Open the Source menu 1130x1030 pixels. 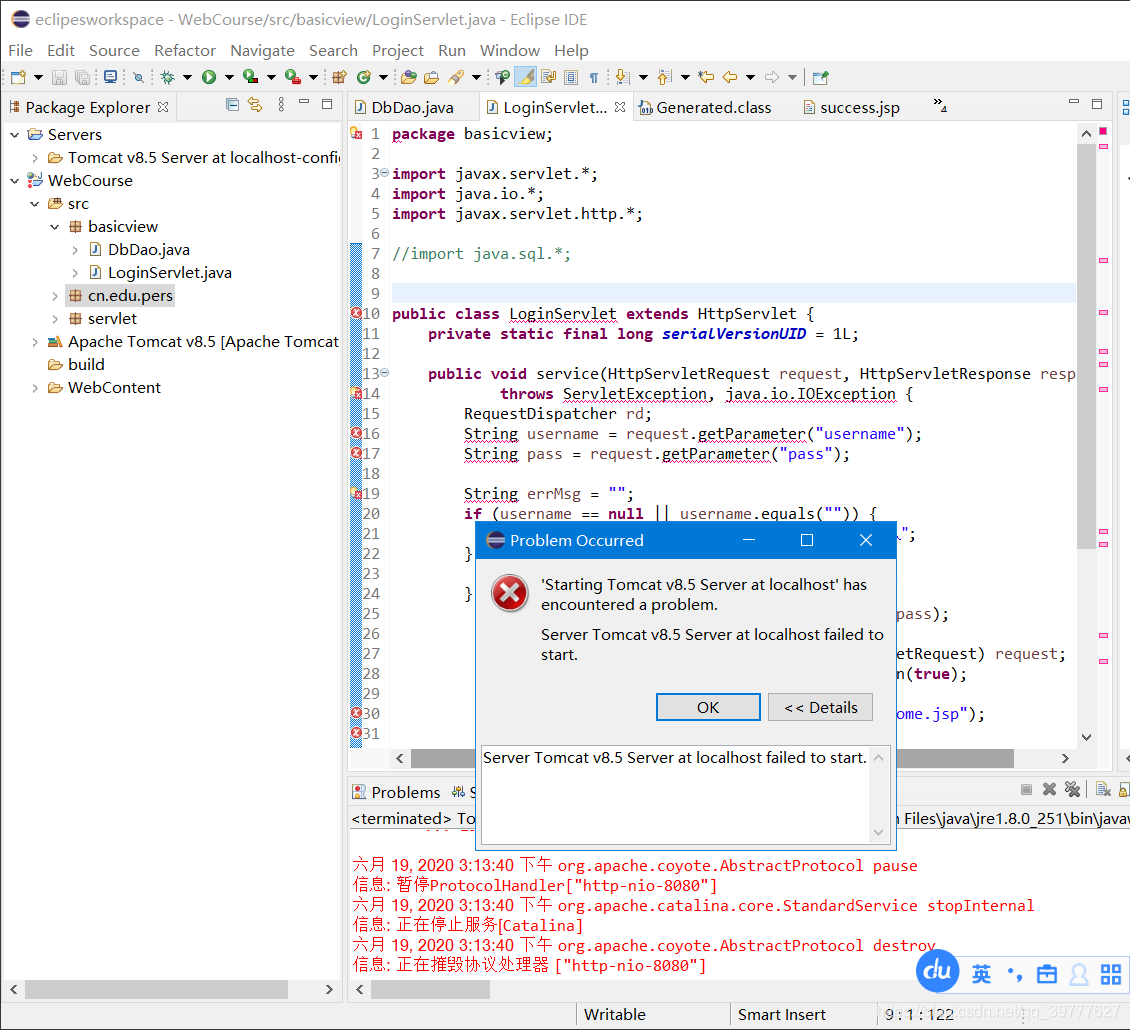[x=114, y=50]
